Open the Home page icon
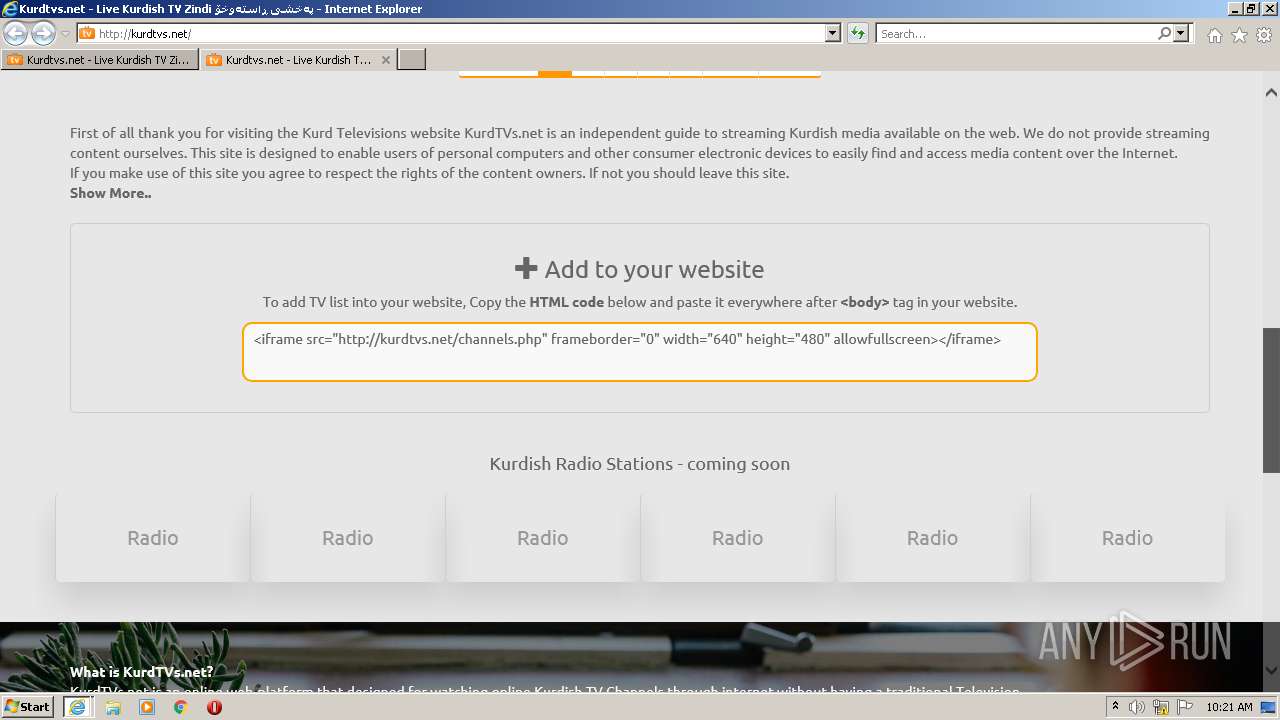This screenshot has width=1280, height=720. click(1214, 35)
